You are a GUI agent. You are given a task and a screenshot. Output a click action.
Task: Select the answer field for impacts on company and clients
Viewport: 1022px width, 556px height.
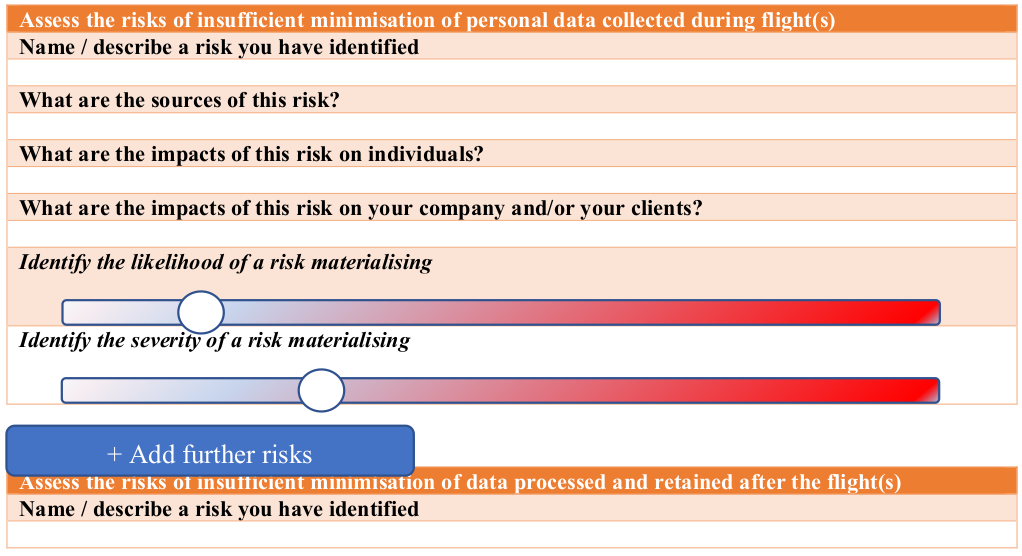[x=512, y=234]
